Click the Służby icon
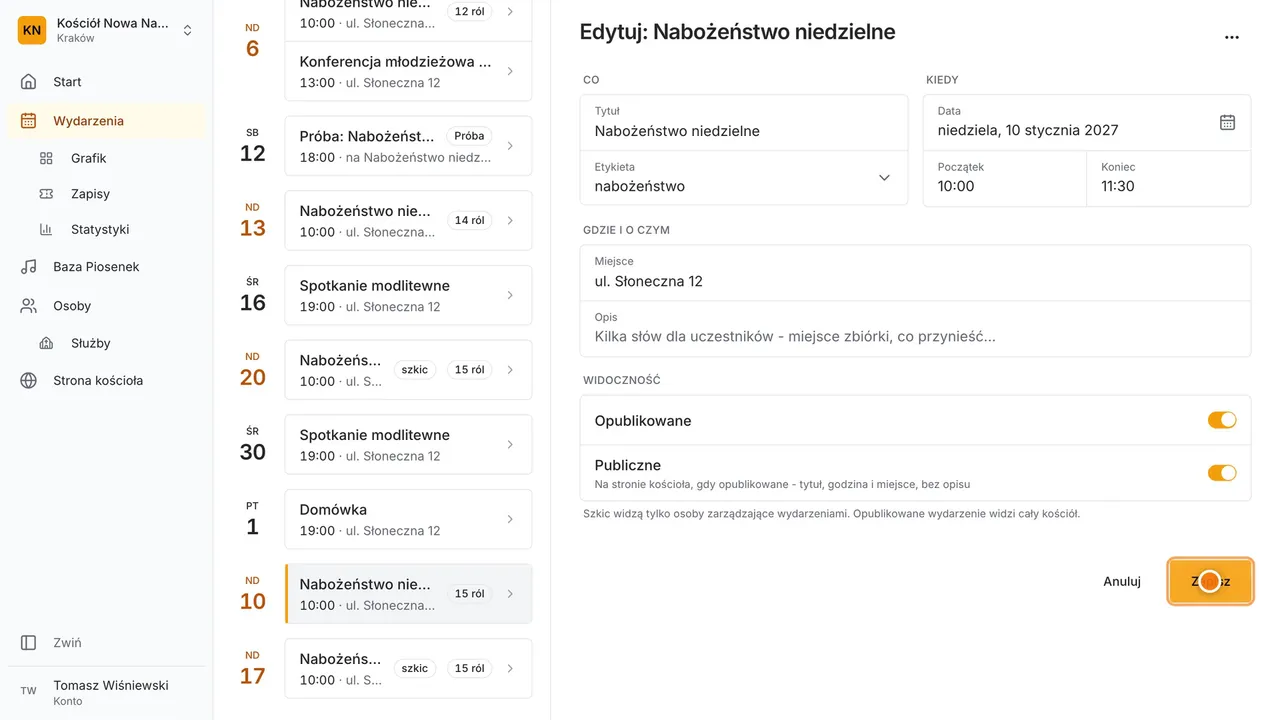This screenshot has height=720, width=1280. point(46,343)
